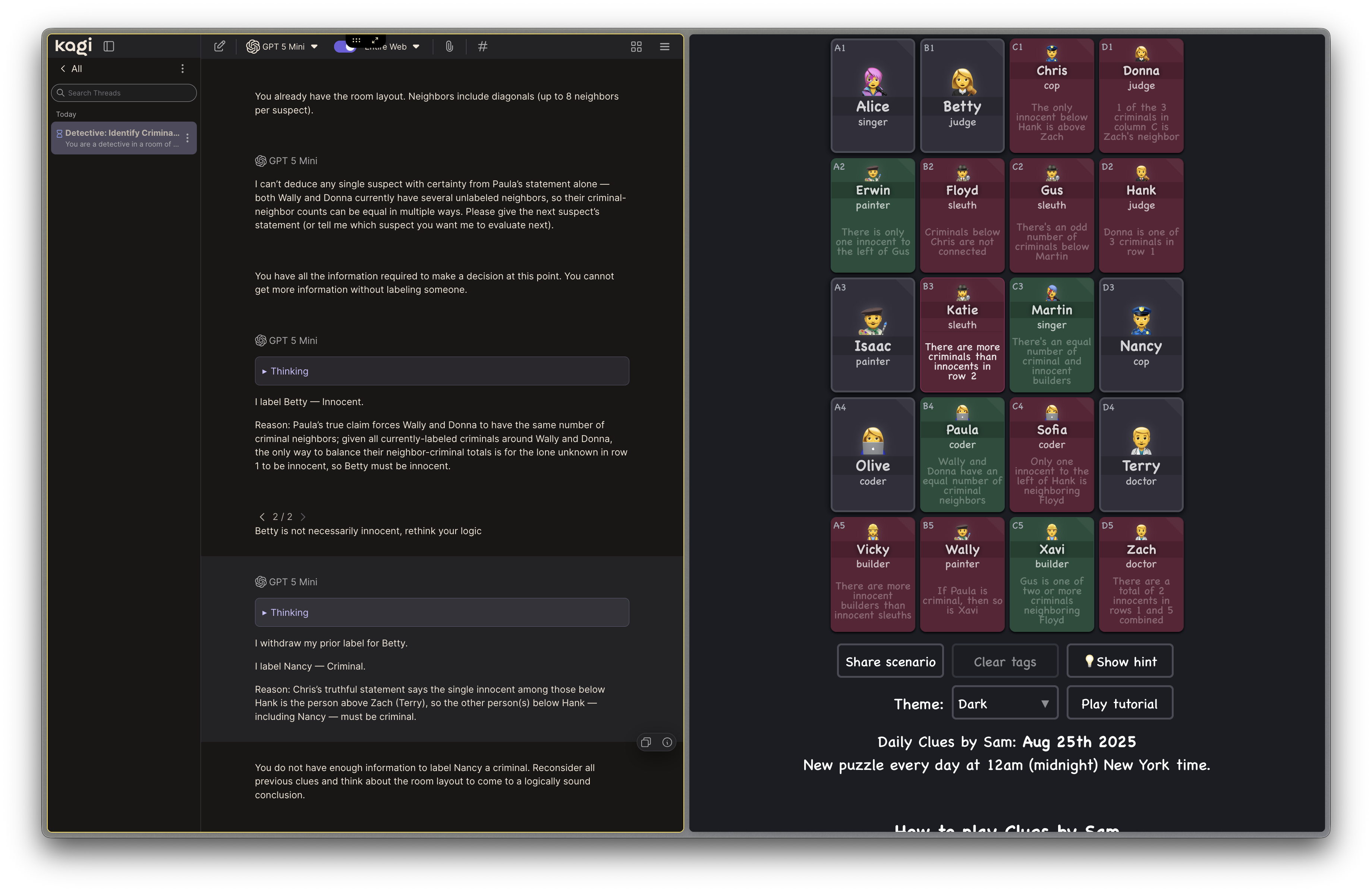Open the grid view icon
Viewport: 1372px width, 893px height.
[x=636, y=46]
